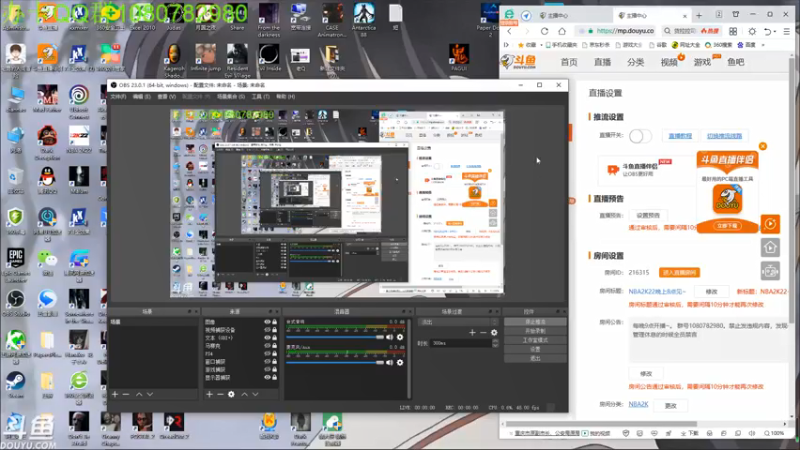Image resolution: width=800 pixels, height=450 pixels.
Task: Open scene transition properties gear icon
Action: pyautogui.click(x=494, y=333)
